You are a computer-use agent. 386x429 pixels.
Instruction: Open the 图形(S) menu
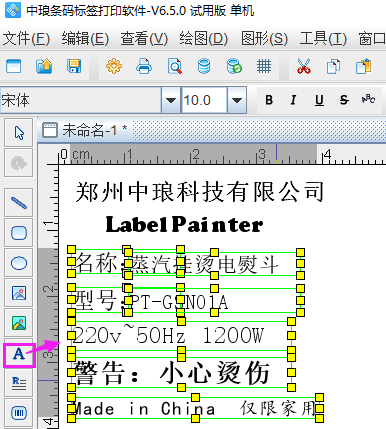[264, 39]
